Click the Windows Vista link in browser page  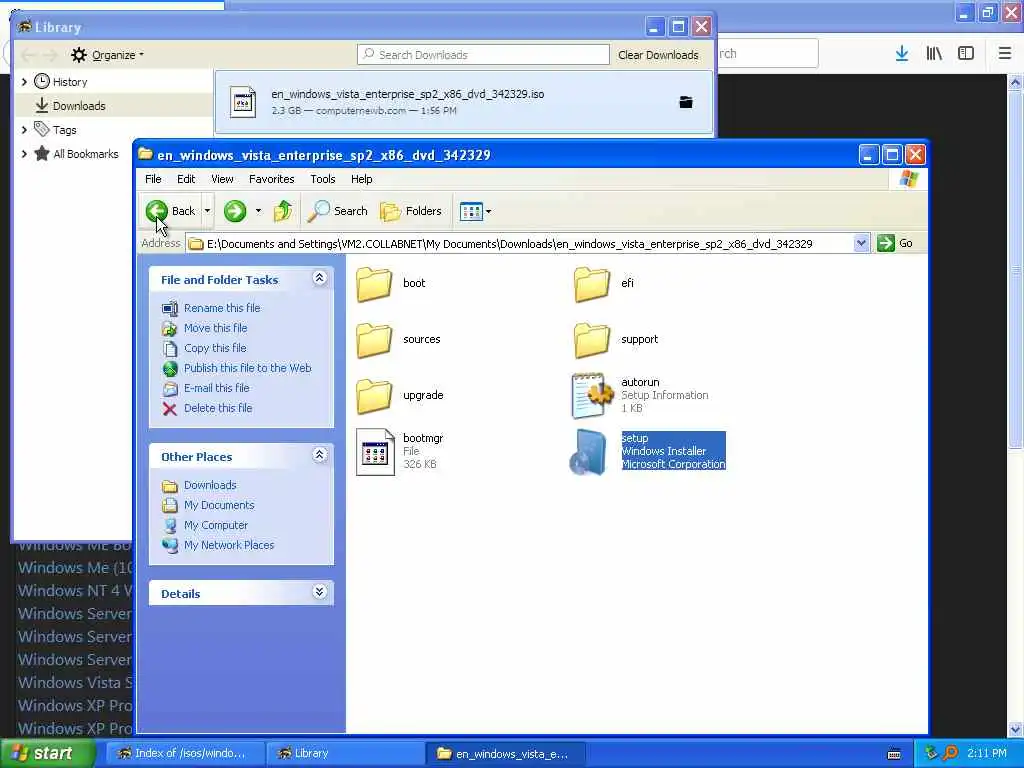pos(75,682)
